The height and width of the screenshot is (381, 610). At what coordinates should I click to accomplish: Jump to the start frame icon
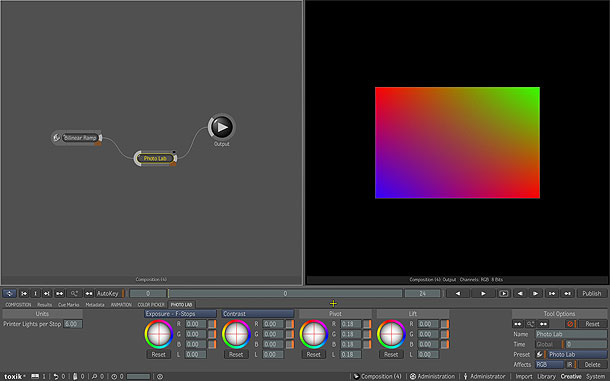552,293
